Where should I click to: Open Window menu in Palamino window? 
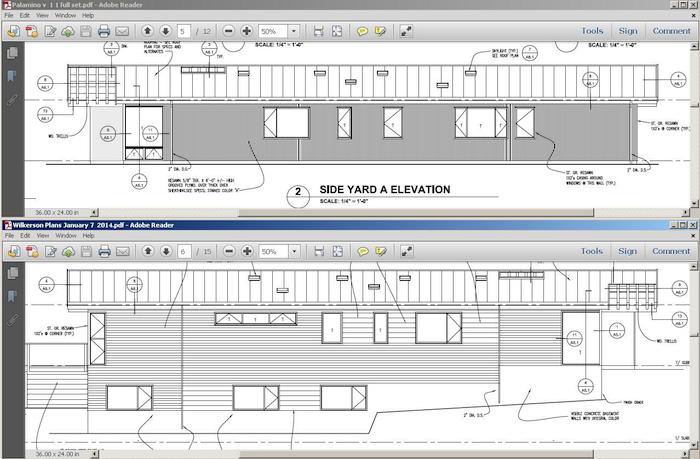(x=65, y=15)
